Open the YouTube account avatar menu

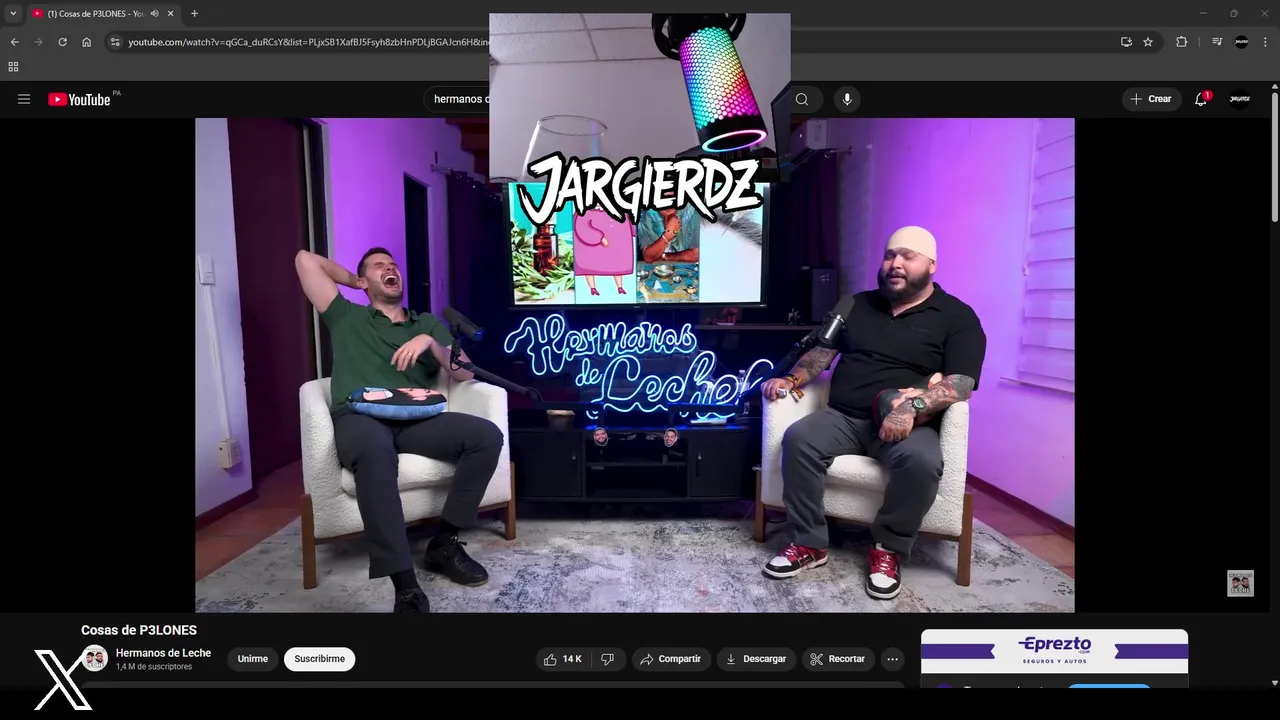coord(1240,99)
